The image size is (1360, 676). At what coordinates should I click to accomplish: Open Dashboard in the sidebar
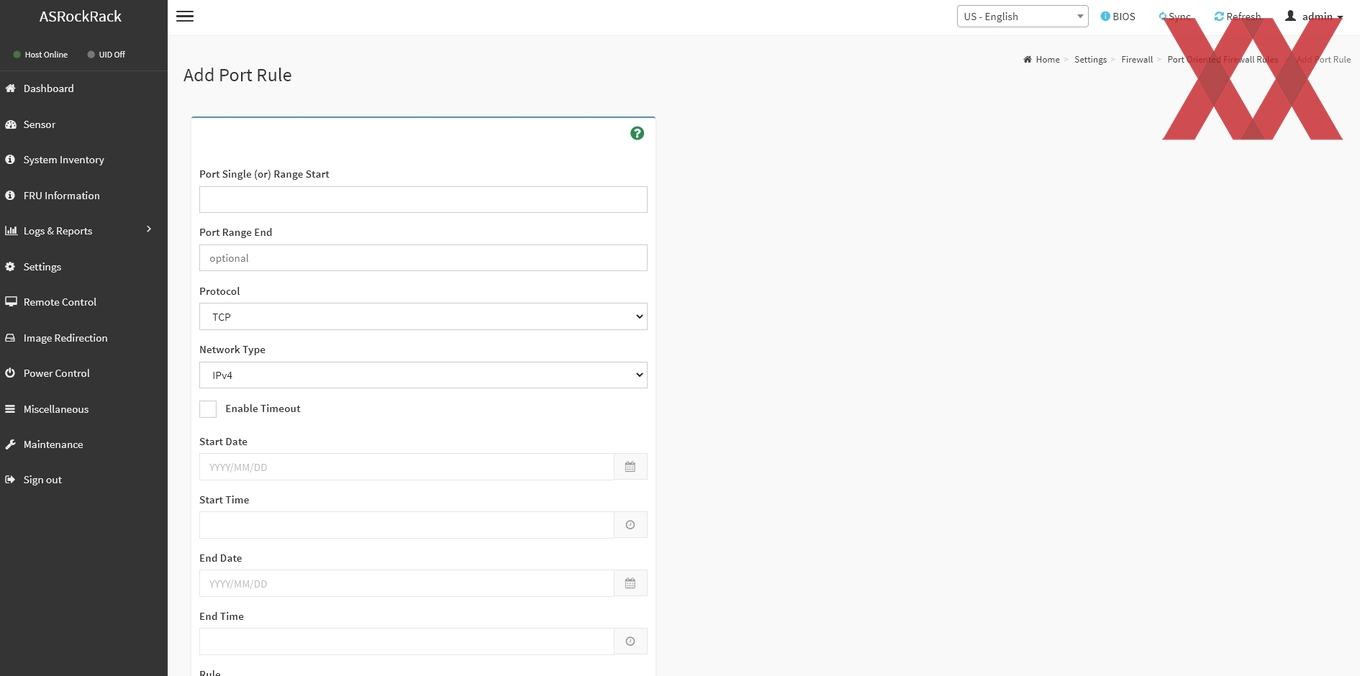[83, 88]
